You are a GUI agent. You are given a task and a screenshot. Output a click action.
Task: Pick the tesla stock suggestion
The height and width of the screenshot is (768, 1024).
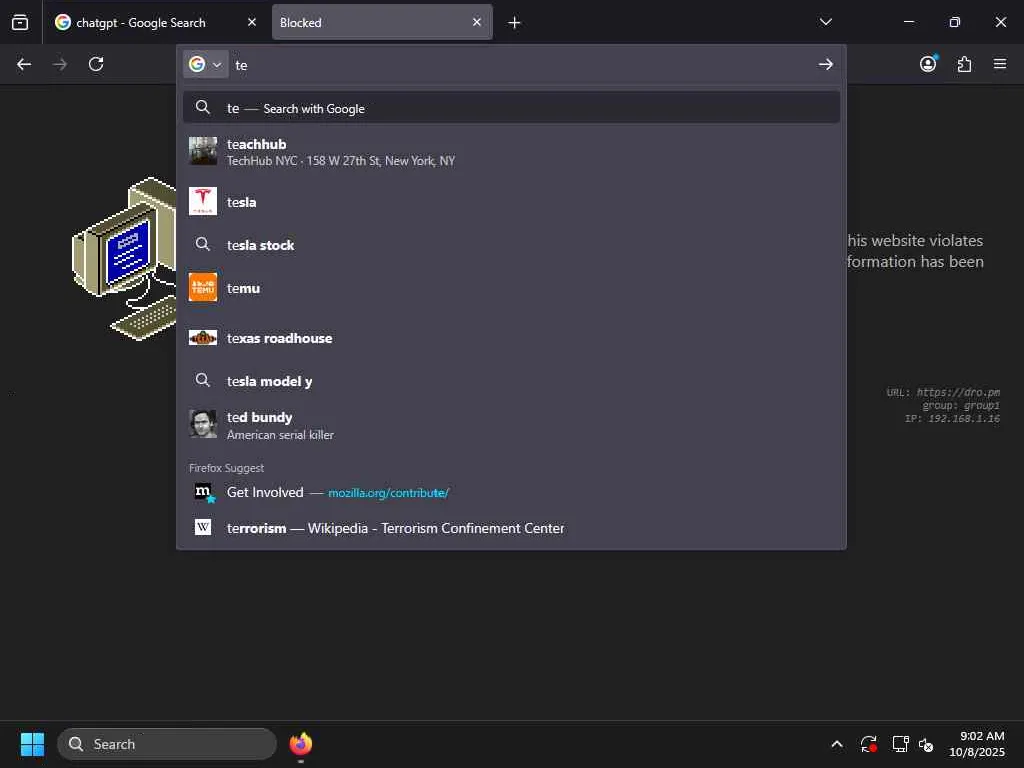pyautogui.click(x=511, y=245)
